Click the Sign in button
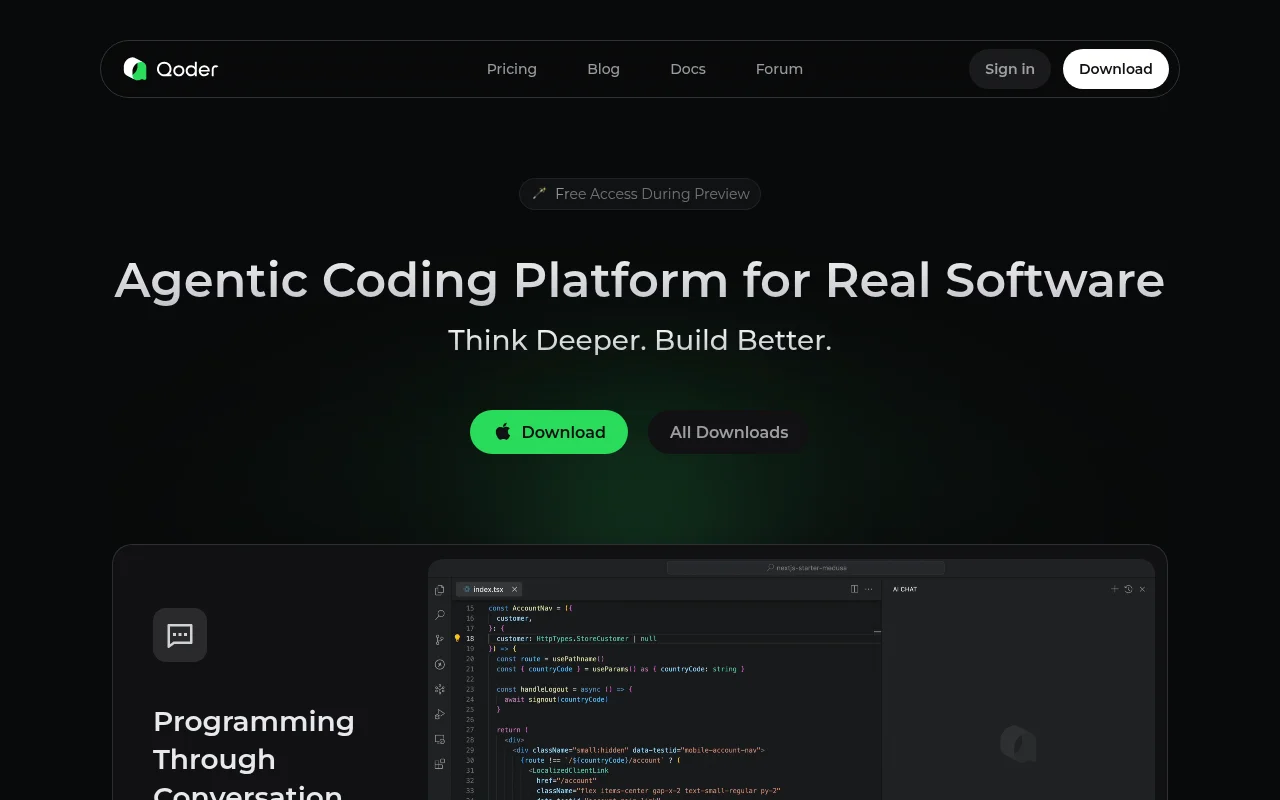Image resolution: width=1280 pixels, height=800 pixels. tap(1009, 69)
